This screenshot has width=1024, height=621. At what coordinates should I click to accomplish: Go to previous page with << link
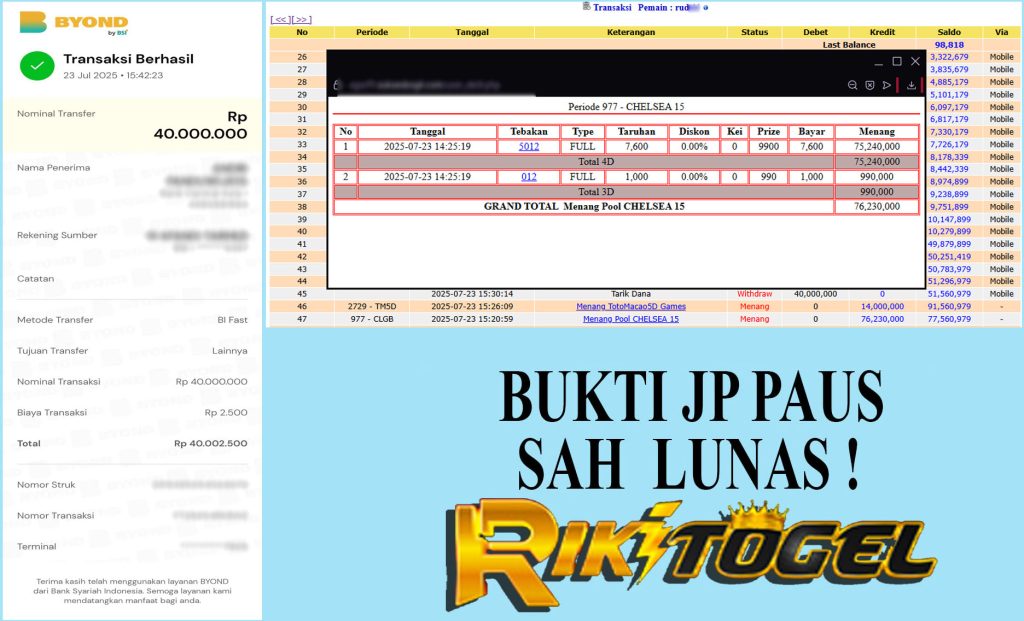tap(281, 19)
